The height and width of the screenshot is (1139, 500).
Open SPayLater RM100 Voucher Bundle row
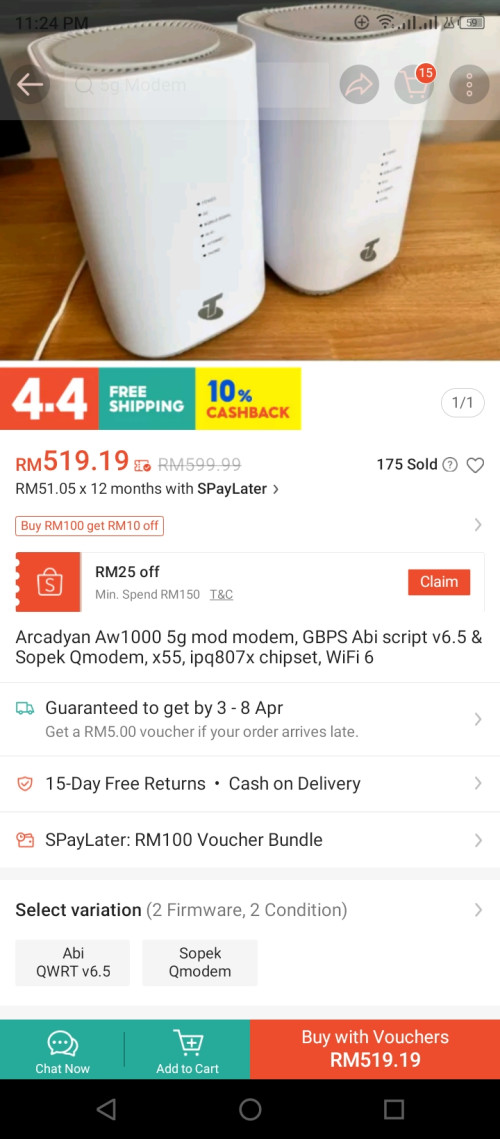point(250,840)
